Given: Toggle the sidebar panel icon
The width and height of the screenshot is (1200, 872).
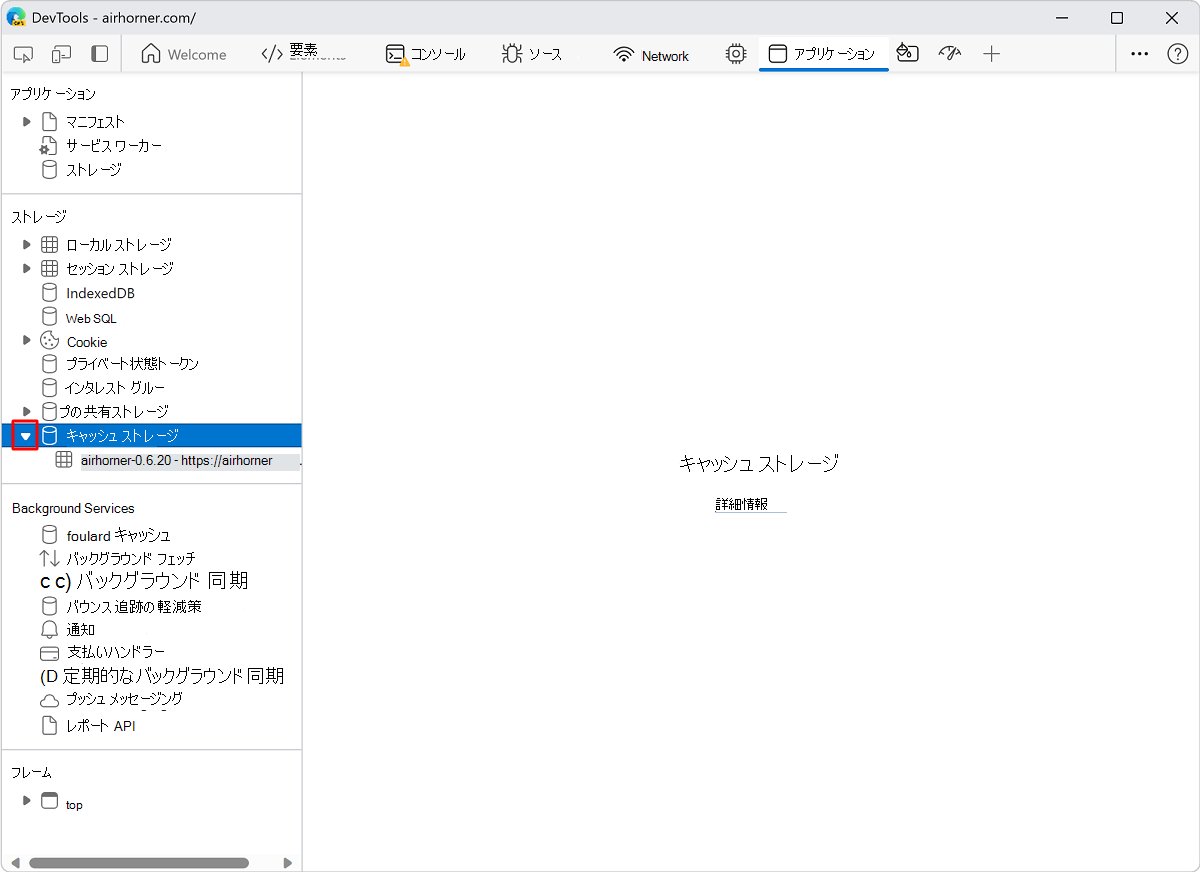Looking at the screenshot, I should point(99,54).
